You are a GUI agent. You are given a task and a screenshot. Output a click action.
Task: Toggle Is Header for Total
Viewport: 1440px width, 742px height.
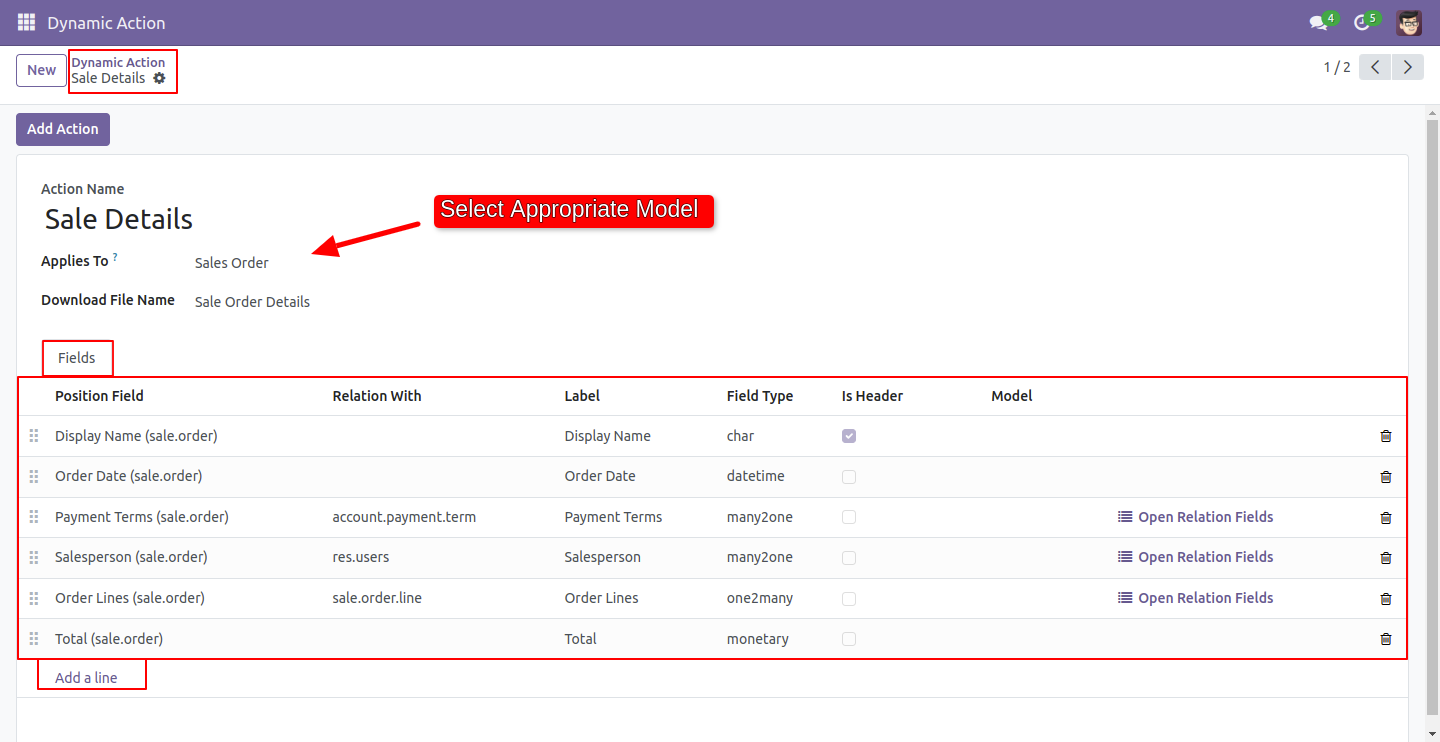(x=849, y=639)
